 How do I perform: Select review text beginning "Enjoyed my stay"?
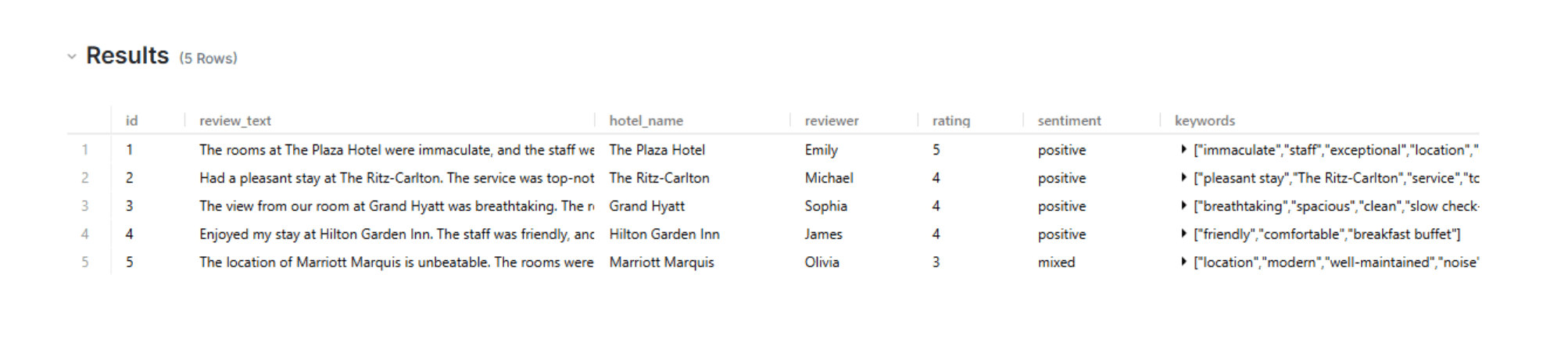click(x=396, y=234)
